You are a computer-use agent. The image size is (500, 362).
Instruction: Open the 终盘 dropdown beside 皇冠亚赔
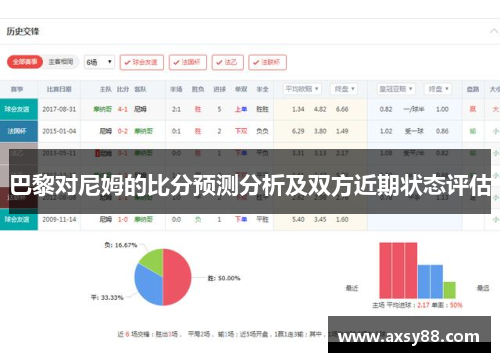click(x=438, y=89)
